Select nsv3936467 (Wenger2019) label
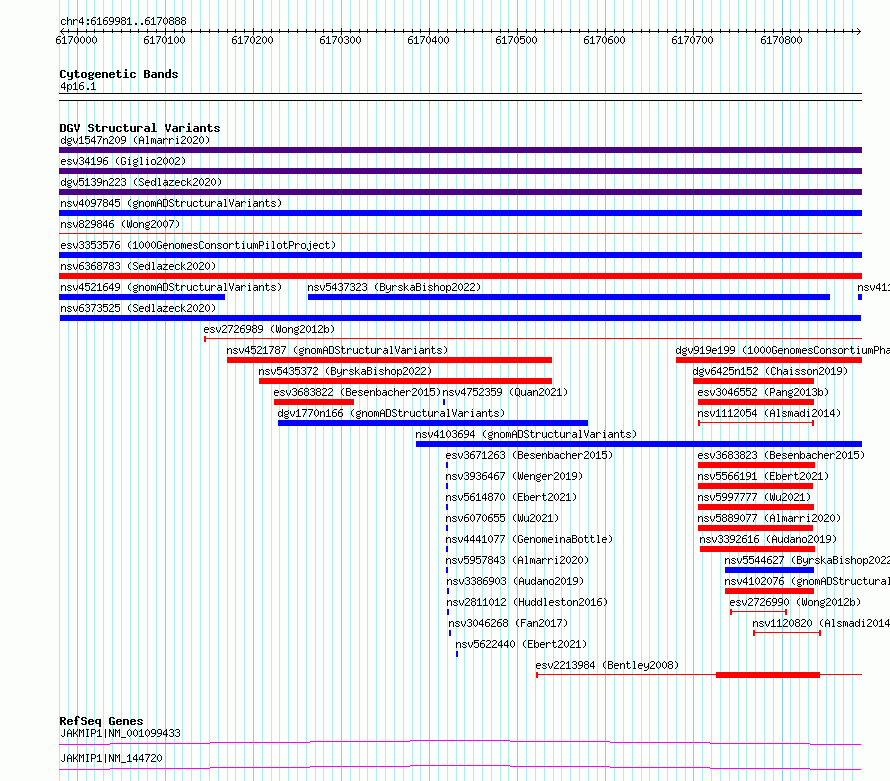 pyautogui.click(x=514, y=476)
